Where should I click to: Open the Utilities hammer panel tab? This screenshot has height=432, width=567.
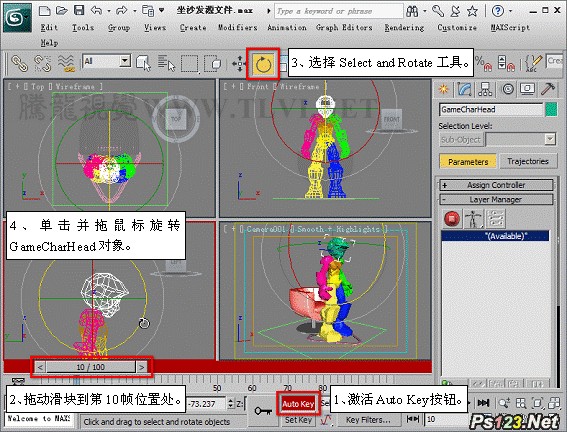[x=548, y=89]
